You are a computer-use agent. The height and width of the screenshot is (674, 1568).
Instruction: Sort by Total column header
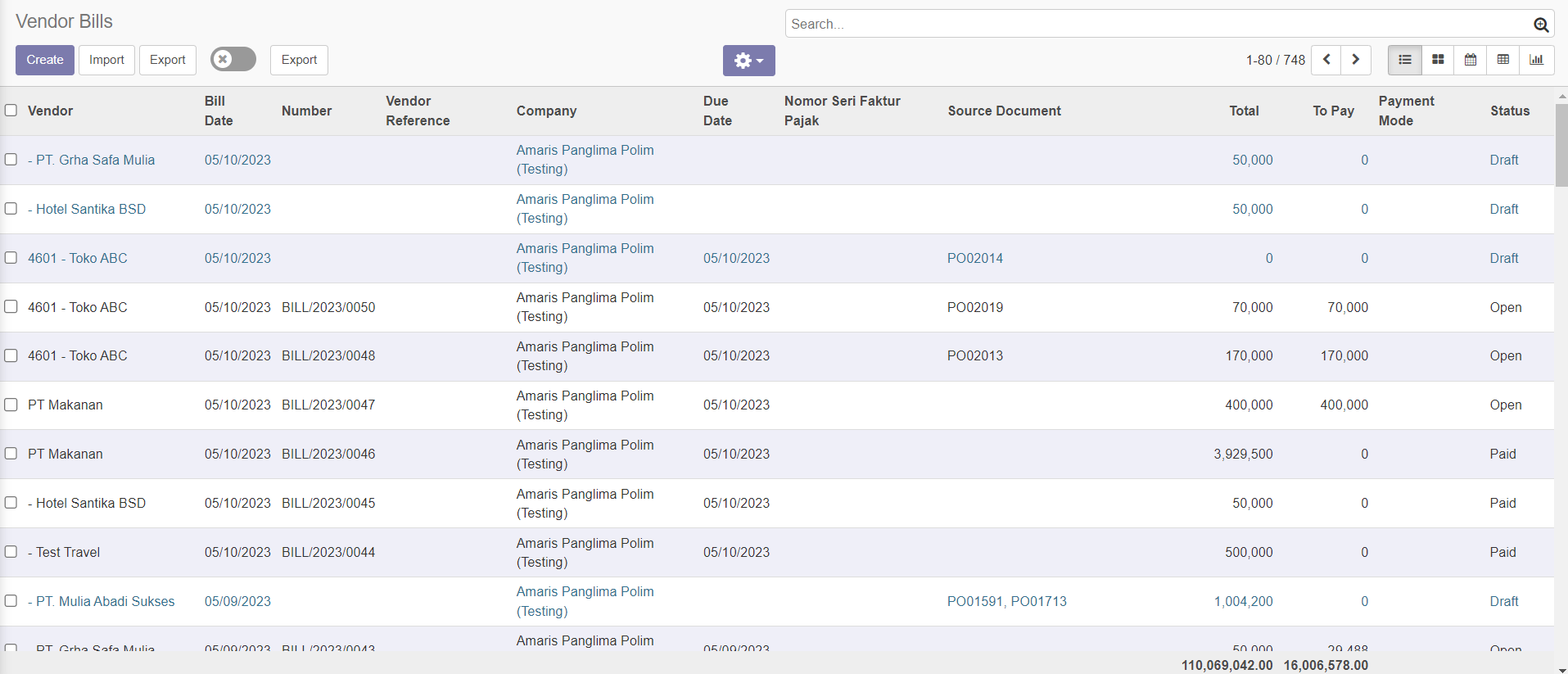click(1244, 111)
